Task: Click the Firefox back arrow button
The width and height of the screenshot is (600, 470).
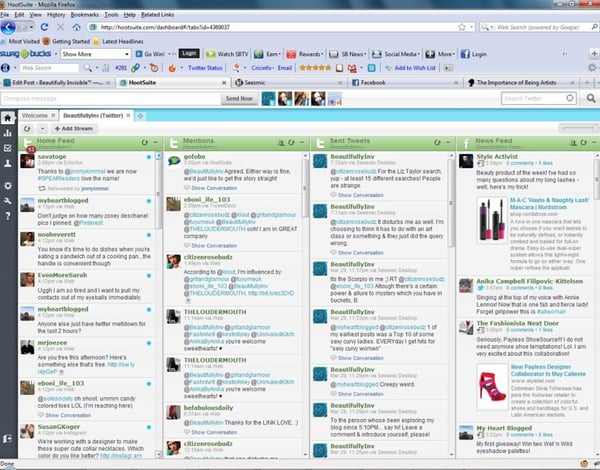Action: coord(8,27)
